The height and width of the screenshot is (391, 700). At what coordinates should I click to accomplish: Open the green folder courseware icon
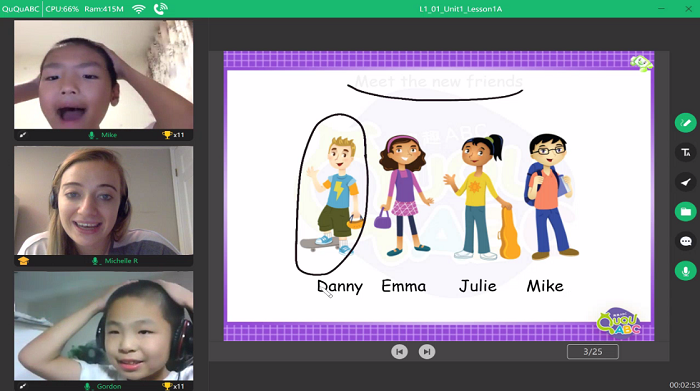tap(686, 212)
